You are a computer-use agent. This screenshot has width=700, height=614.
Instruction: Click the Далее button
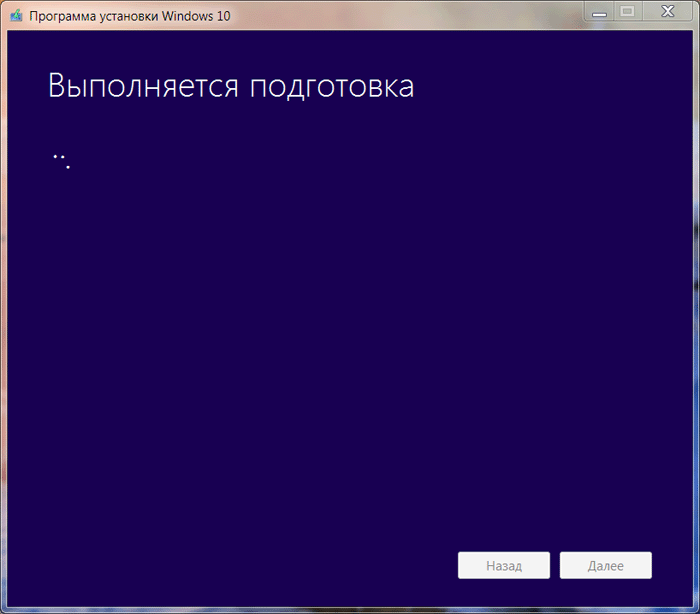tap(605, 565)
